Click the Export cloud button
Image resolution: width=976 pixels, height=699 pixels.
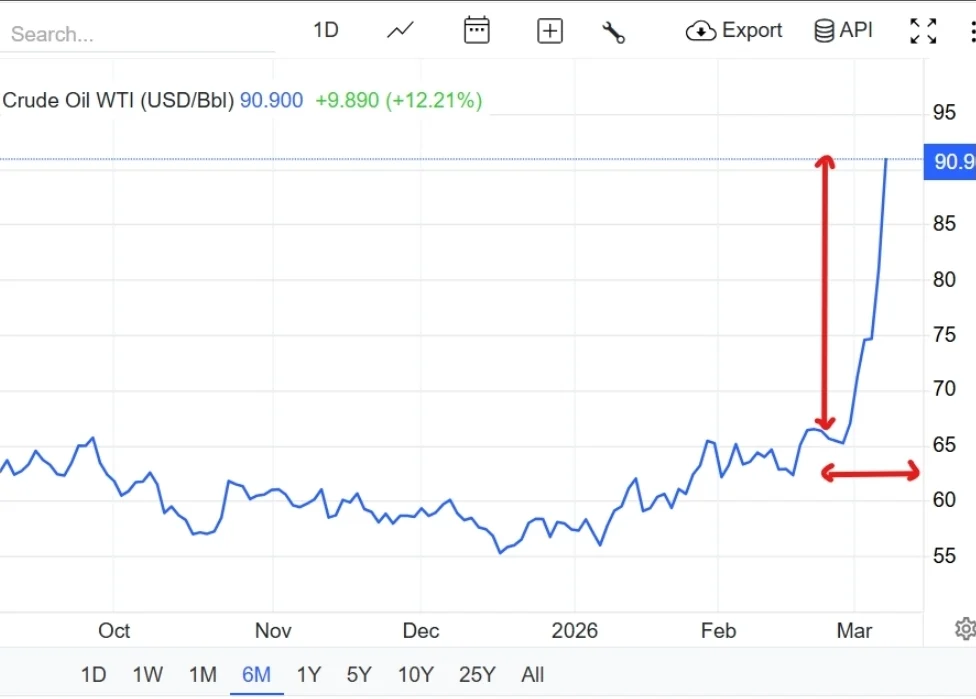coord(733,30)
